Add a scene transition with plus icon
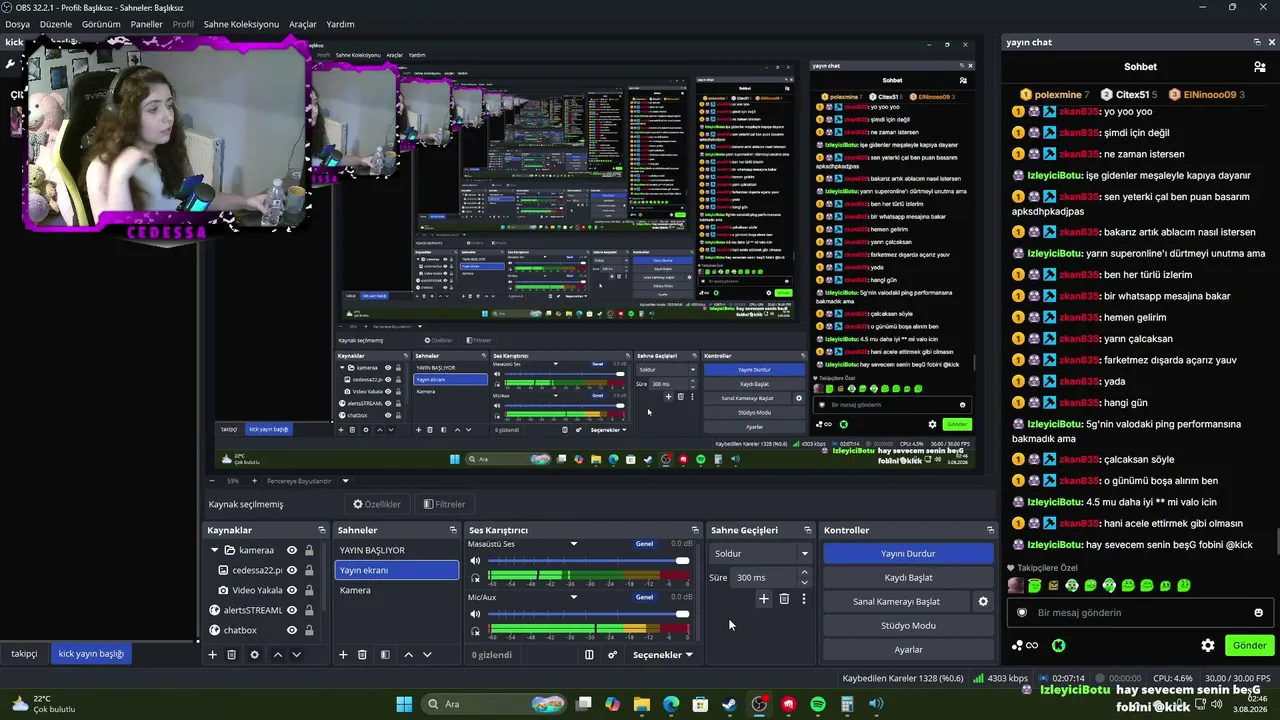 pos(764,599)
